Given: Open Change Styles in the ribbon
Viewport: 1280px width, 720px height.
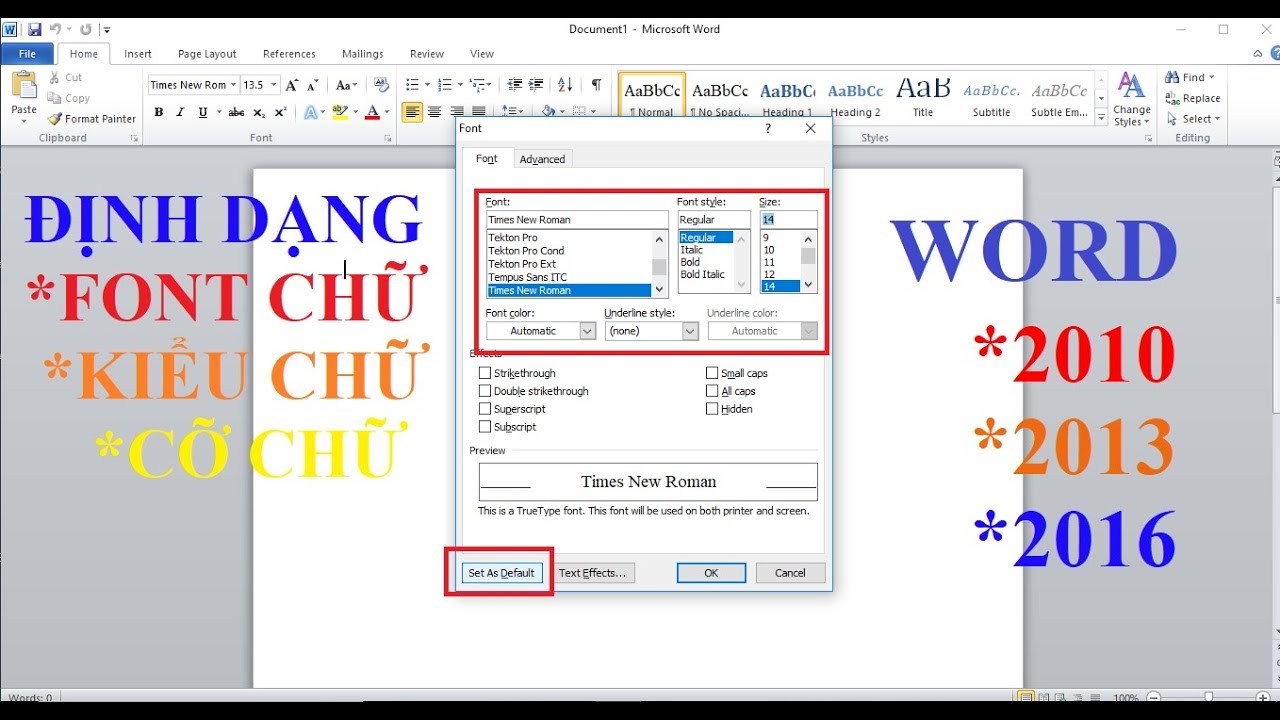Looking at the screenshot, I should pos(1132,100).
